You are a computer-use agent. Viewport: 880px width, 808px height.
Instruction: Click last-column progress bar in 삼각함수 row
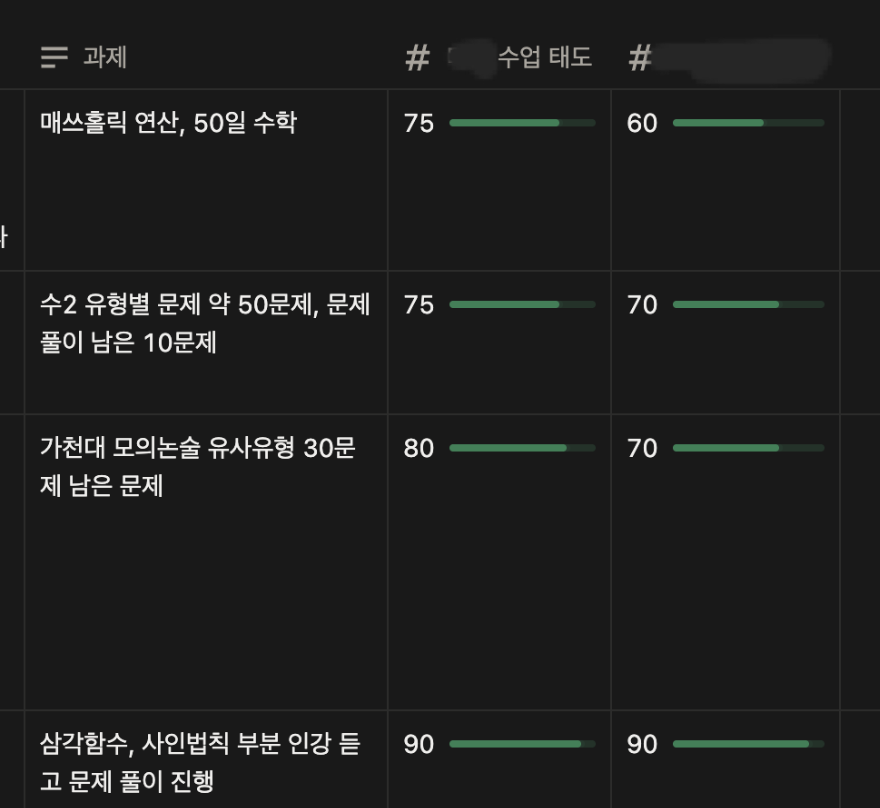[748, 744]
